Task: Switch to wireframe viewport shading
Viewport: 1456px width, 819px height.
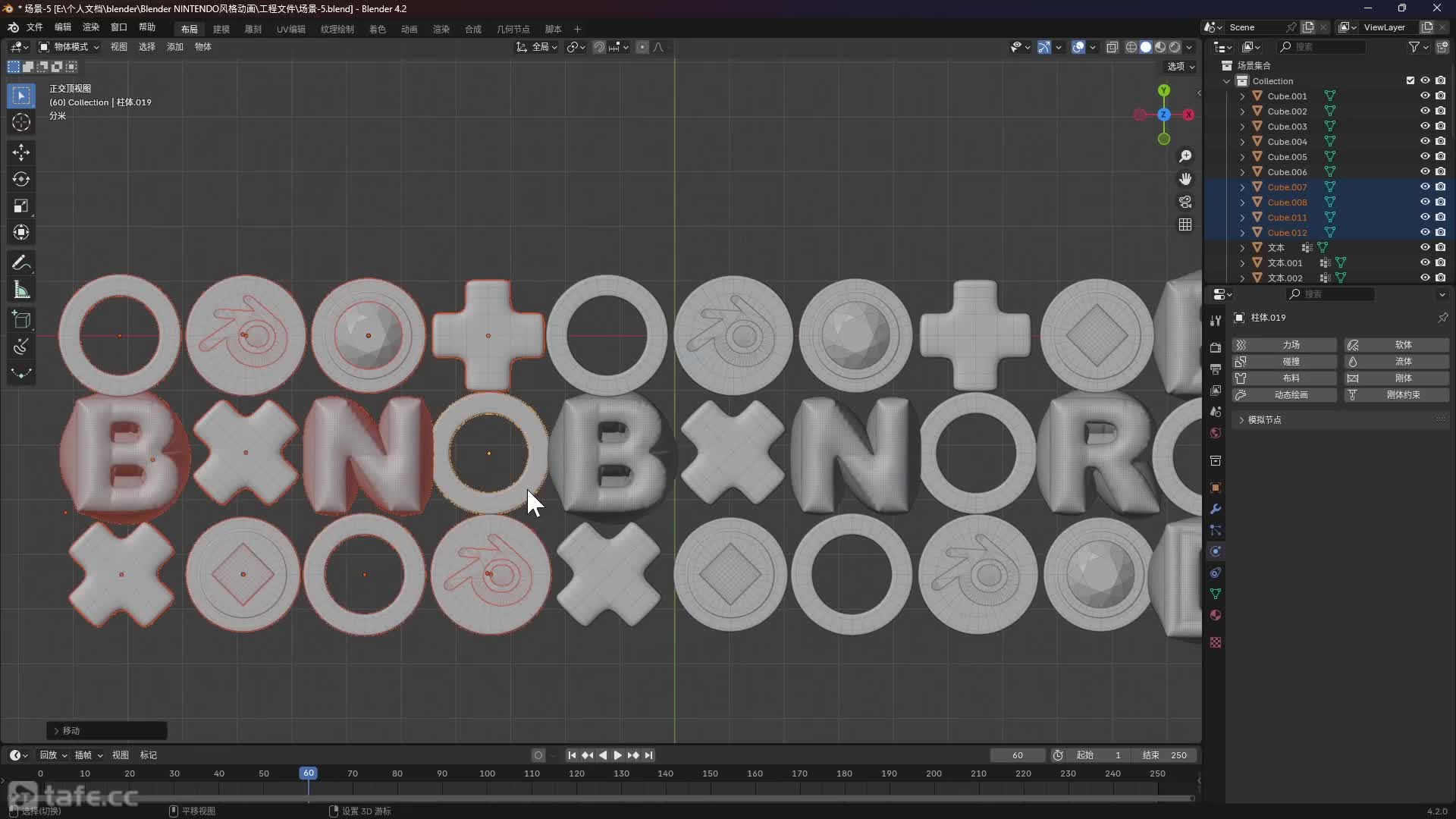Action: coord(1131,47)
